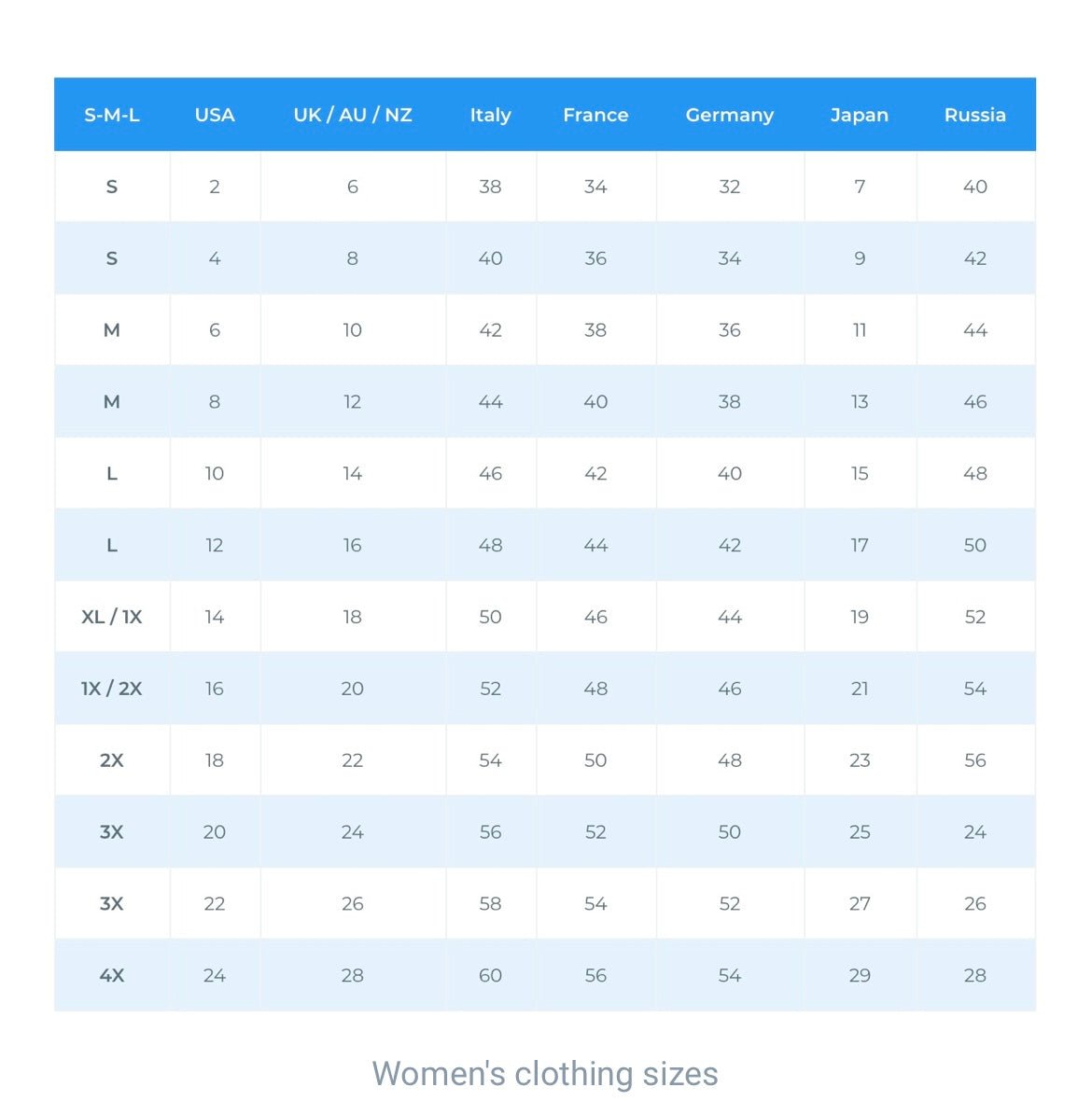Click the Germany column header
The width and height of the screenshot is (1092, 1101).
730,115
